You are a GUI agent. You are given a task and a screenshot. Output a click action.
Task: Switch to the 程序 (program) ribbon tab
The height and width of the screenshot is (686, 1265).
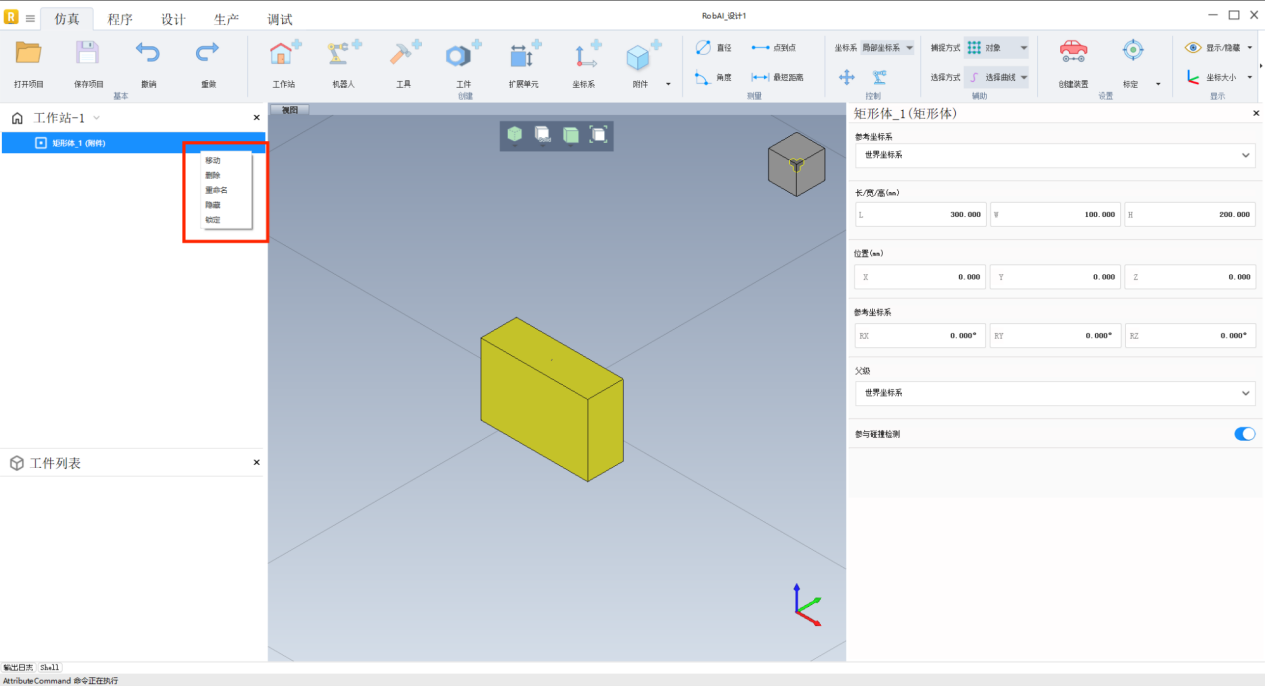point(120,19)
